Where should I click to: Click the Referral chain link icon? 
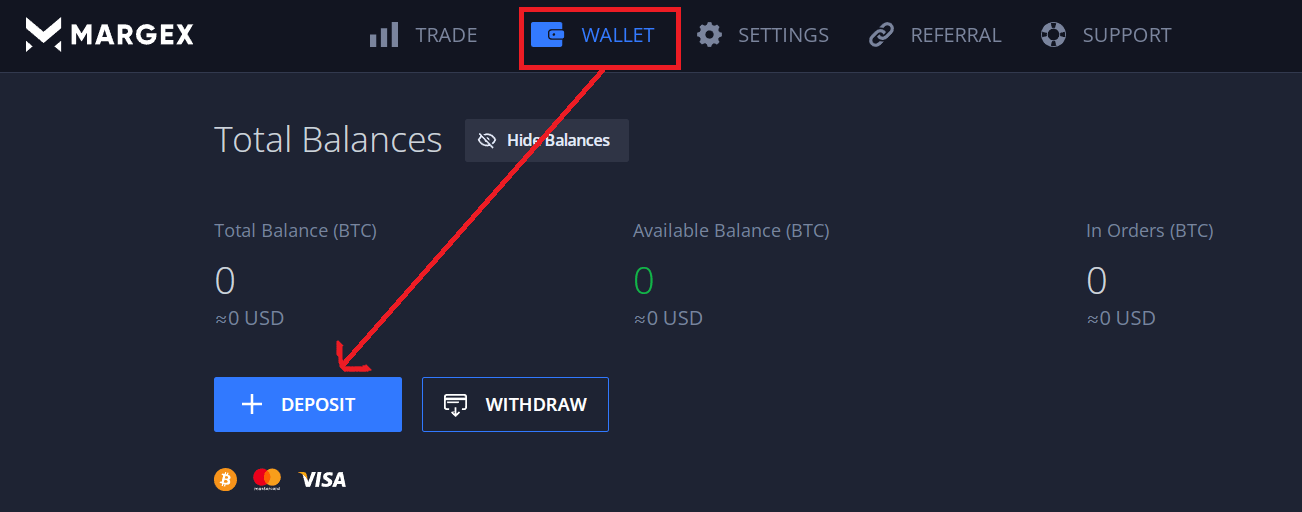881,35
